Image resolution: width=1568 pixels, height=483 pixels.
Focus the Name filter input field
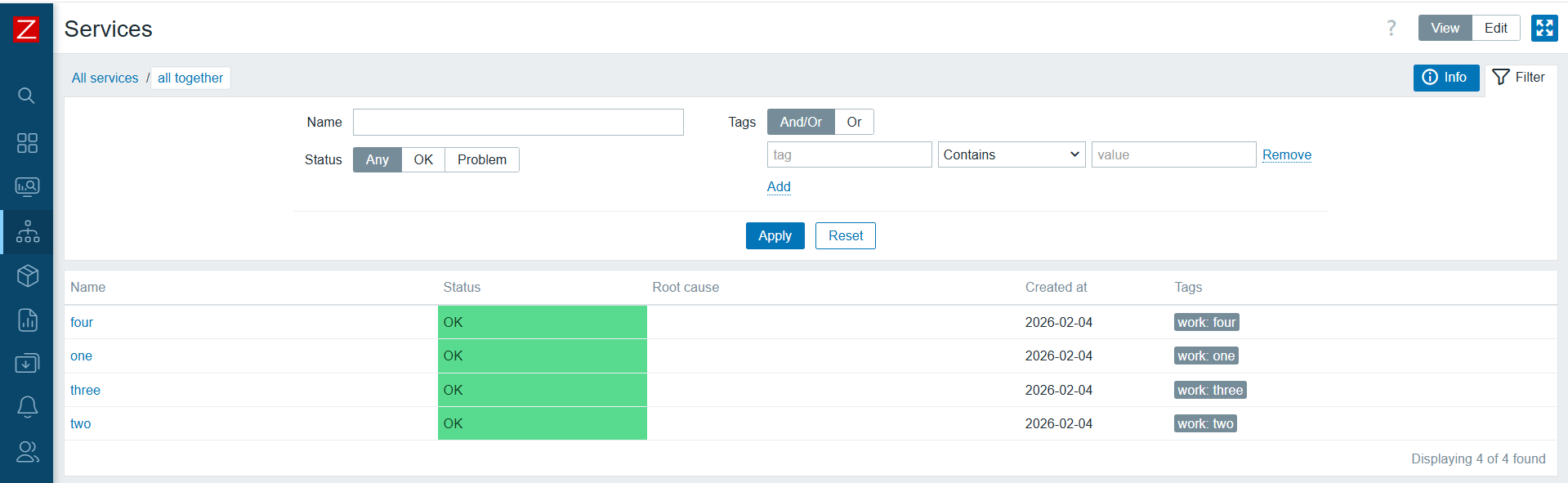[x=518, y=122]
